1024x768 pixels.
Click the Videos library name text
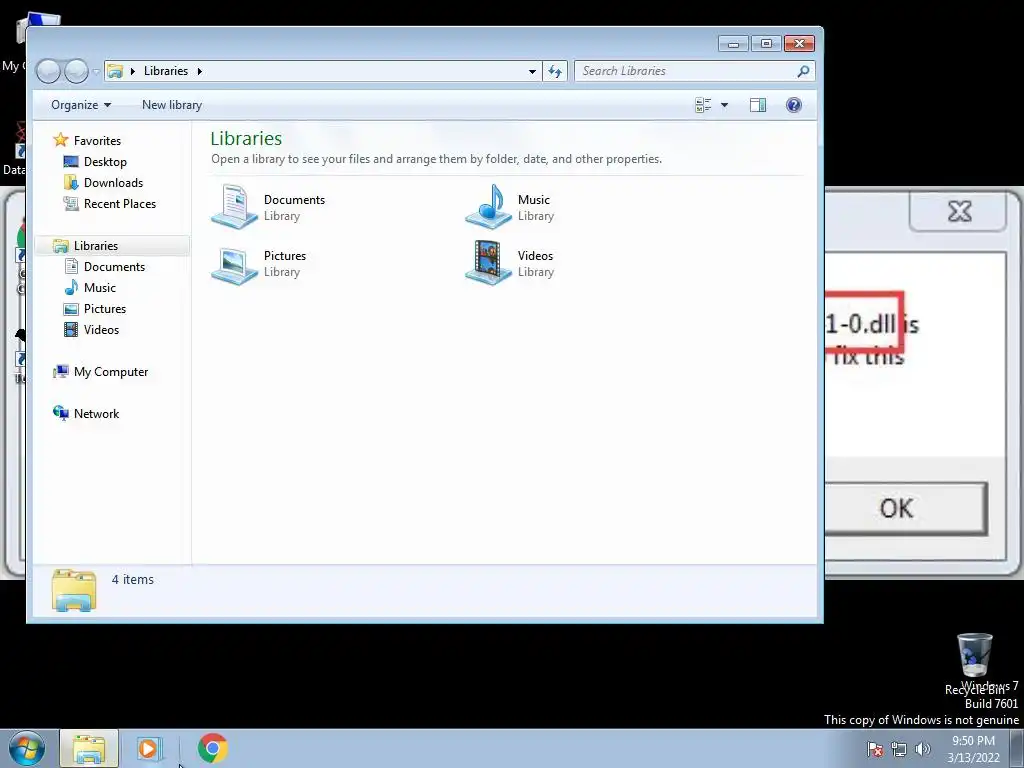click(x=536, y=256)
